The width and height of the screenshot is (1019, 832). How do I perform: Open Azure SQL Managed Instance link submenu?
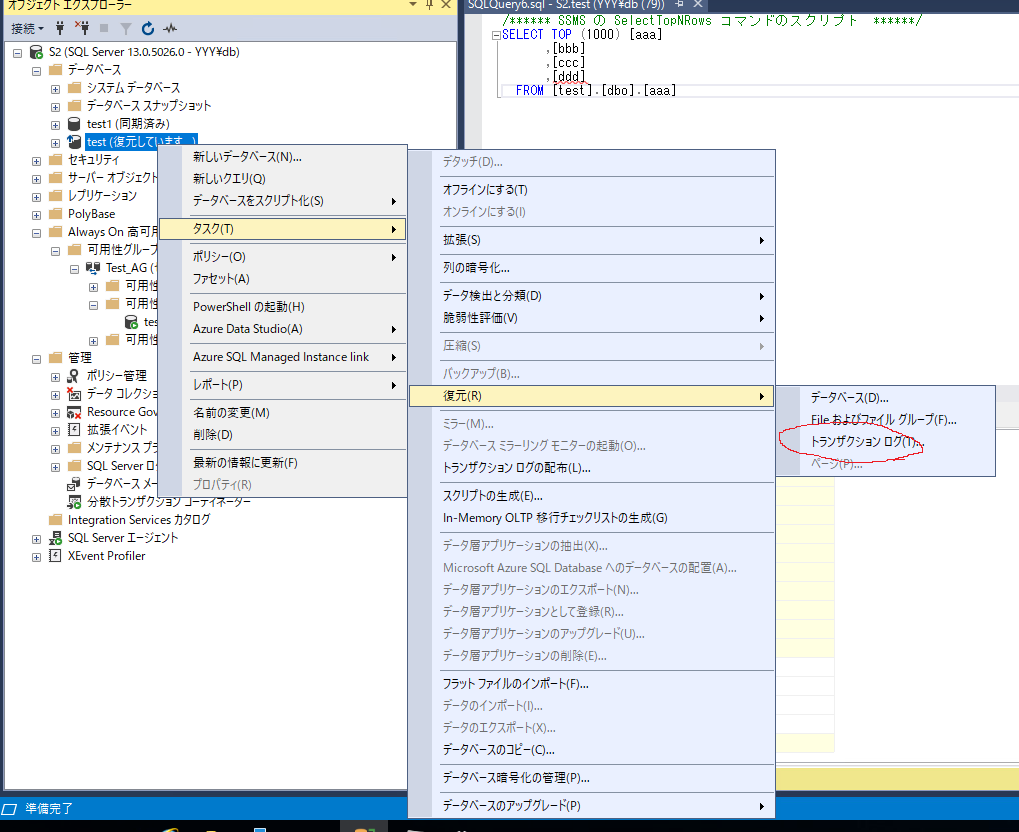[x=283, y=357]
